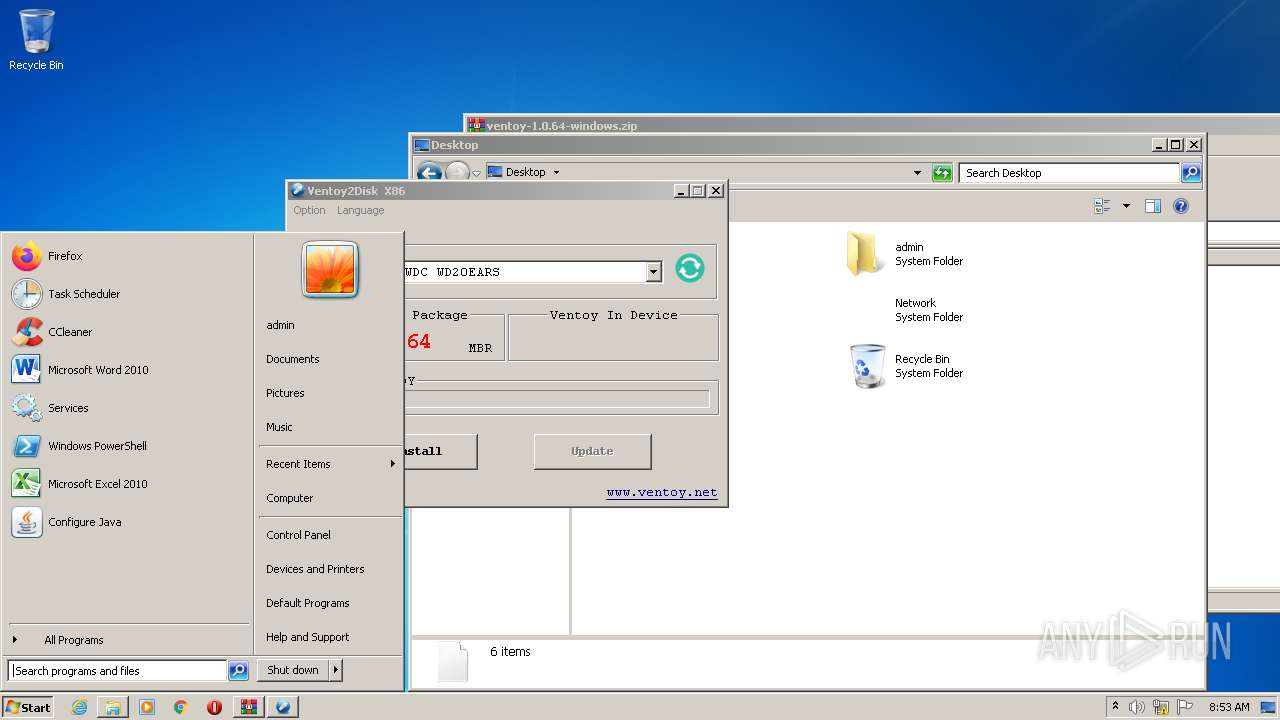Open the device dropdown showing WDC WD20EARS

[653, 272]
